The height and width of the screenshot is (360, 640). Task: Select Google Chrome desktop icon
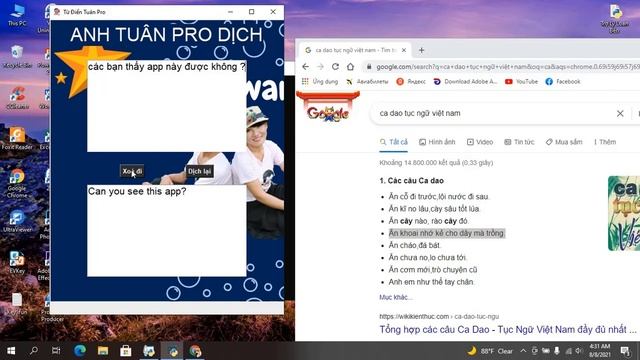tap(17, 183)
